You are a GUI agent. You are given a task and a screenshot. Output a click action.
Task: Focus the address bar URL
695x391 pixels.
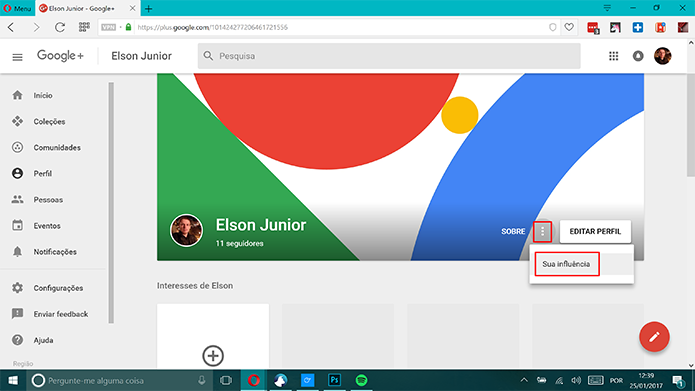click(212, 27)
